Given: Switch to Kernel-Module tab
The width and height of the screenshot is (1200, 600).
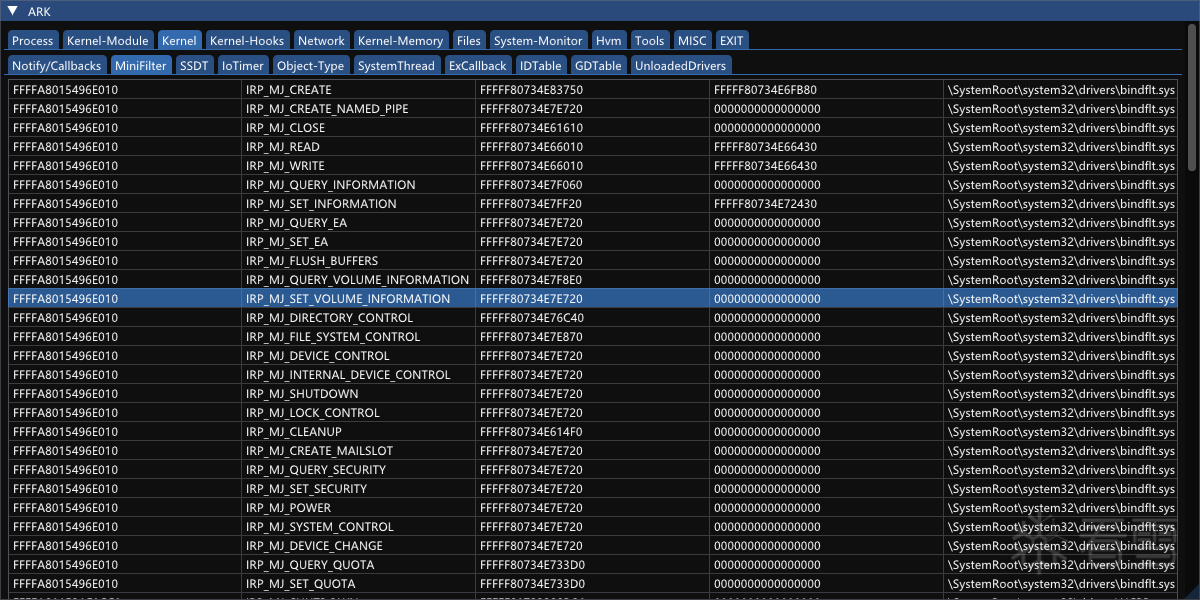Looking at the screenshot, I should coord(108,41).
